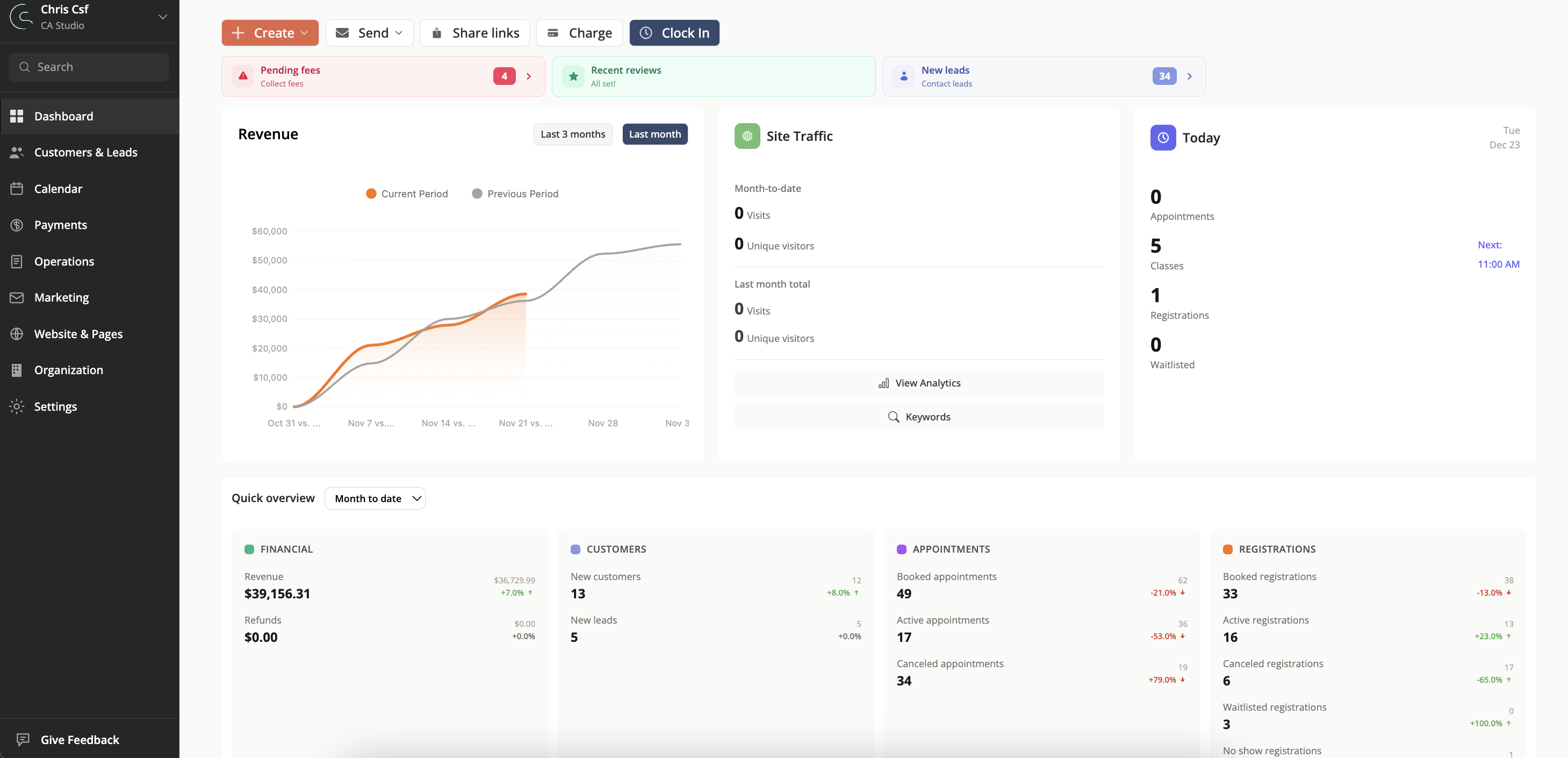Image resolution: width=1568 pixels, height=758 pixels.
Task: Click the Dashboard grid icon in sidebar
Action: click(17, 116)
